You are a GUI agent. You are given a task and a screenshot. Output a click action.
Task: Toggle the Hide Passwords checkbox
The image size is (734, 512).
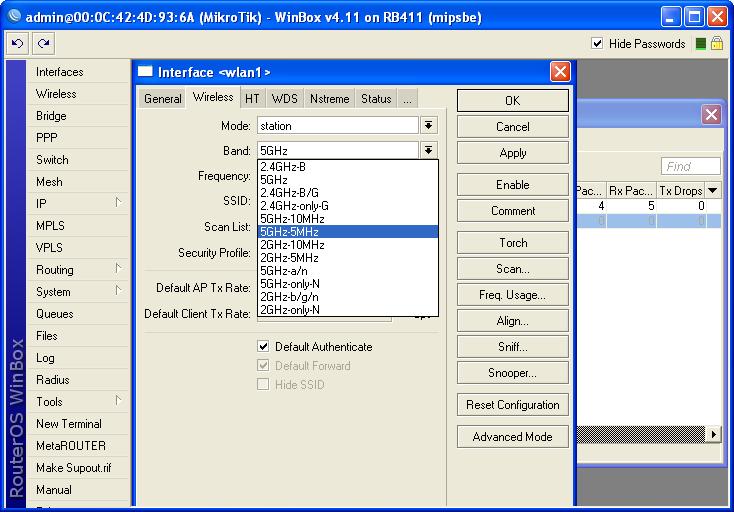click(x=597, y=44)
